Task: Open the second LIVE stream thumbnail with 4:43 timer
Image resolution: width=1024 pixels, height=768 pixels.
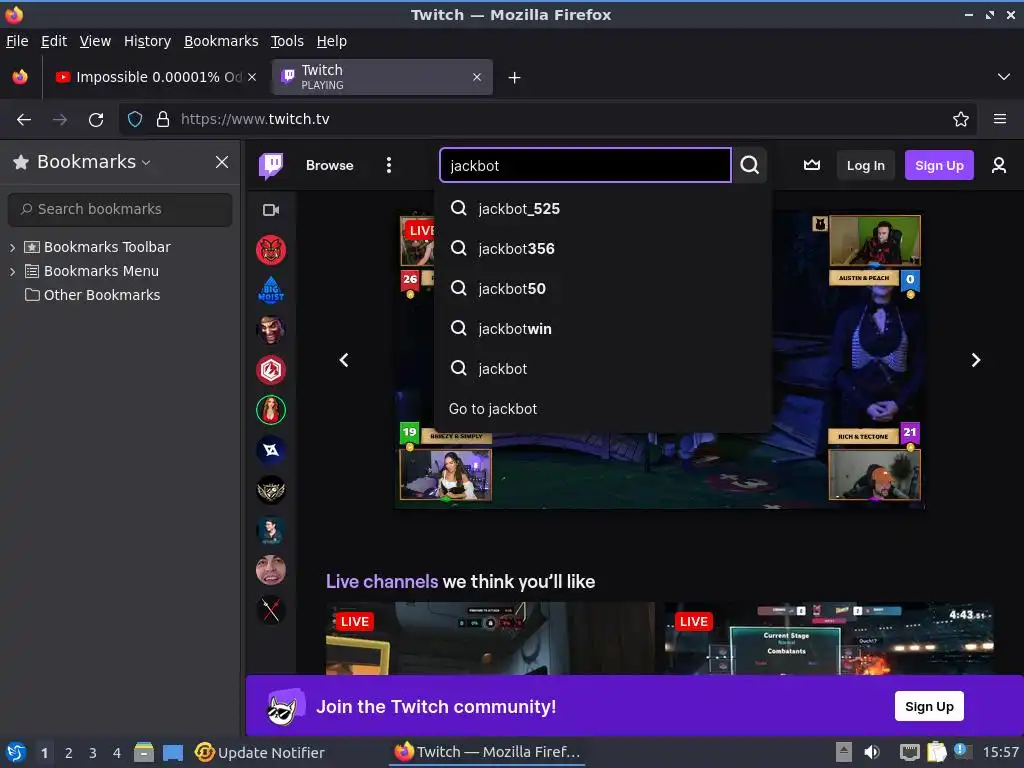Action: (x=829, y=638)
